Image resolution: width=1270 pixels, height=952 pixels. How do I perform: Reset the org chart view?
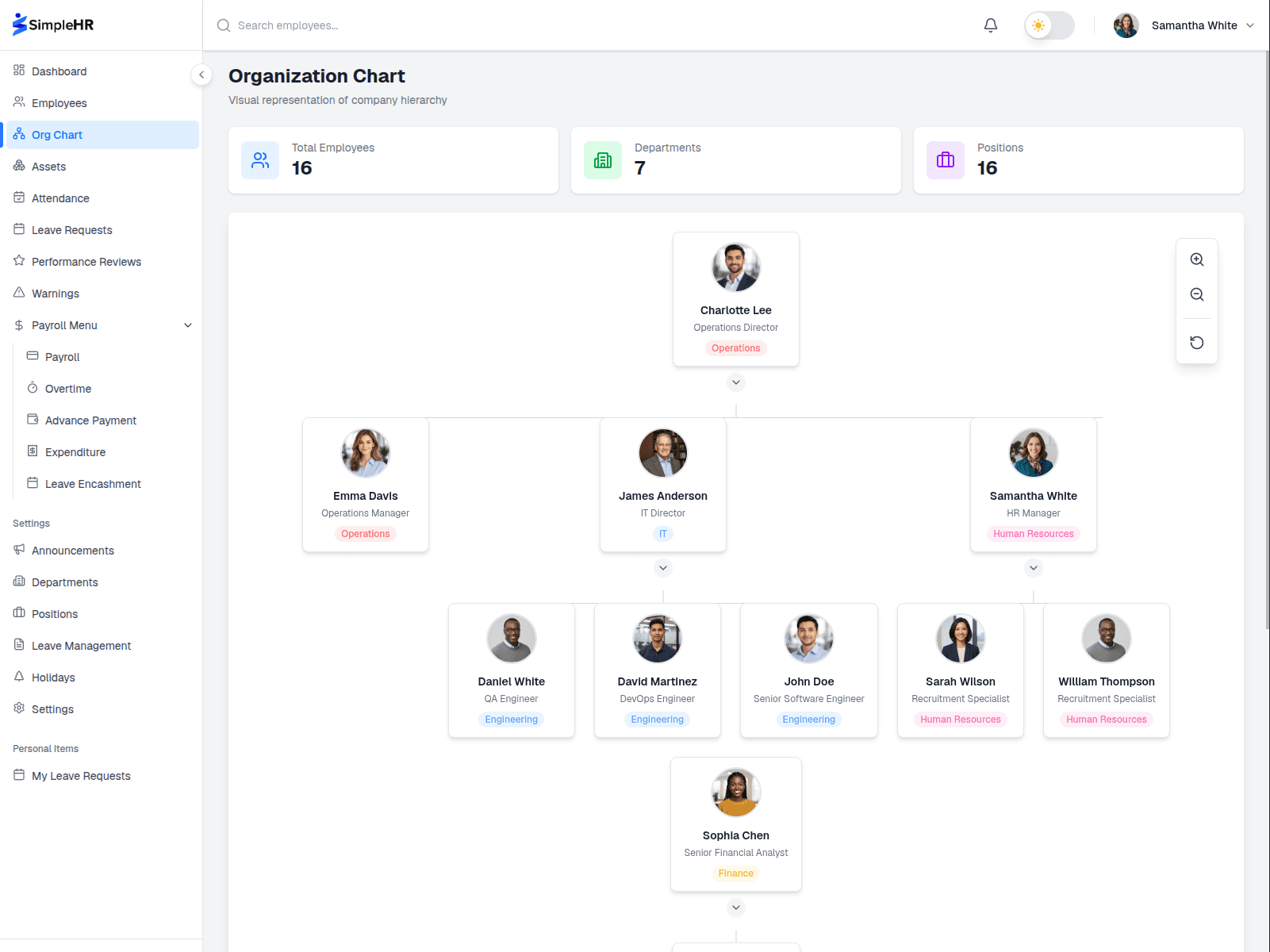coord(1196,342)
